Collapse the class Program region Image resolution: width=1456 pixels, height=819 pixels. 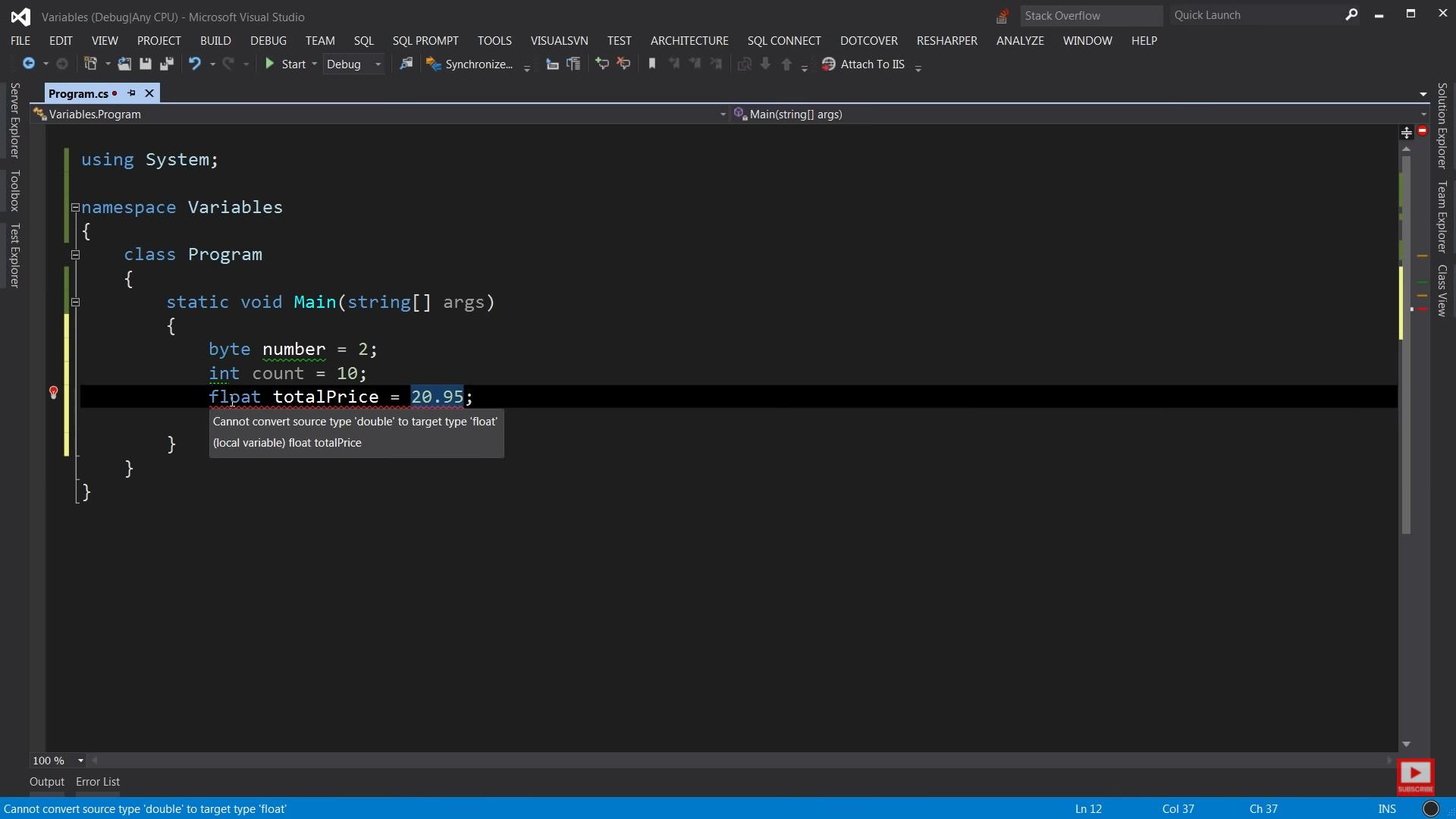[x=75, y=255]
